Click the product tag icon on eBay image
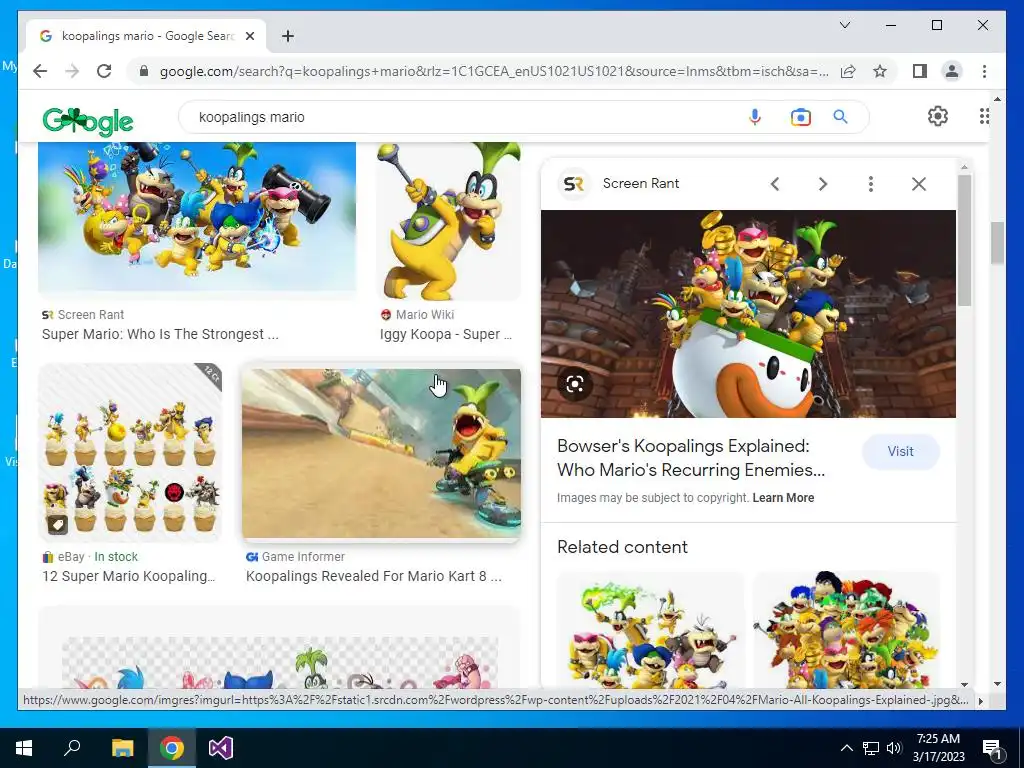The image size is (1024, 768). click(x=57, y=524)
